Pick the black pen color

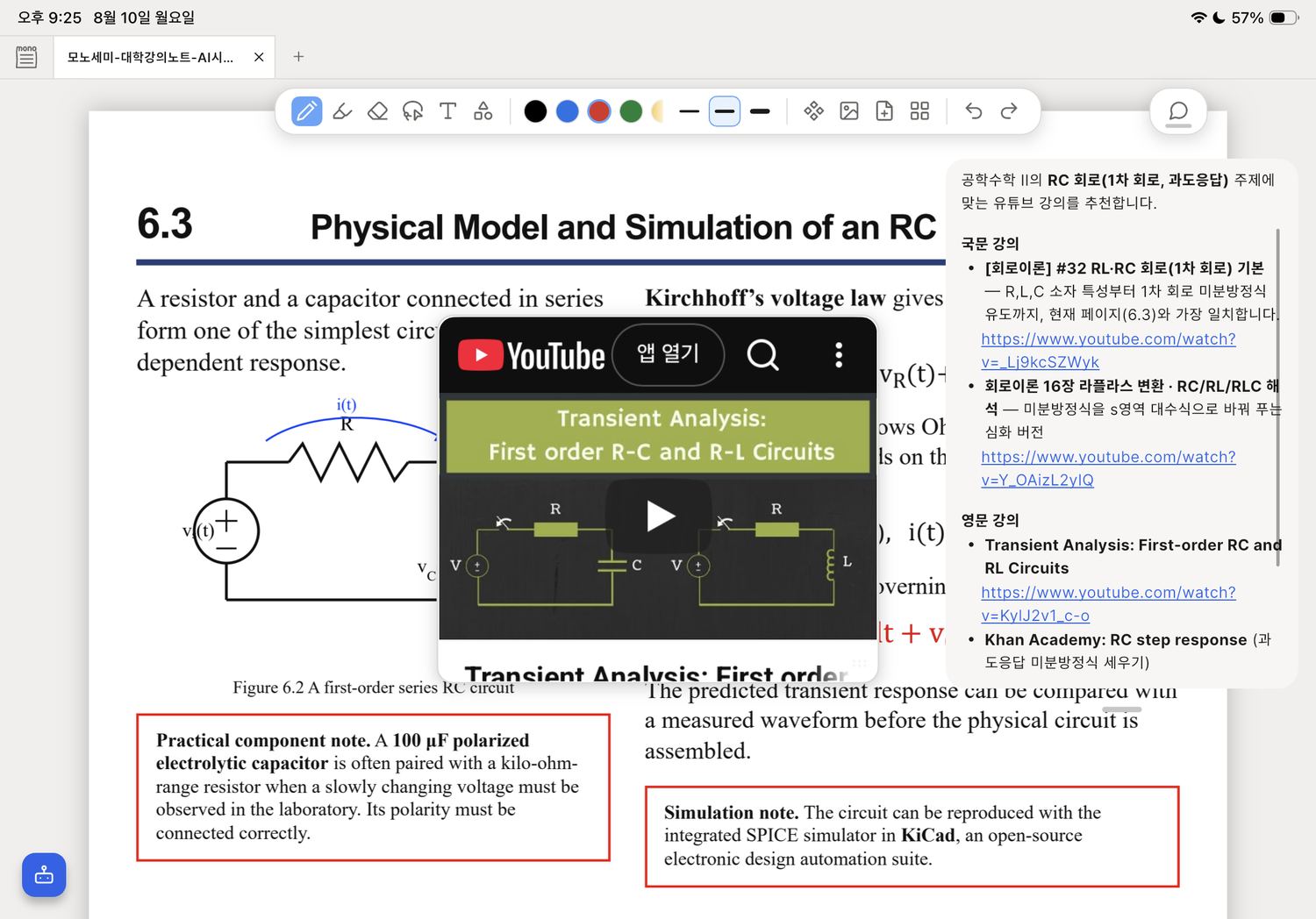(x=535, y=111)
